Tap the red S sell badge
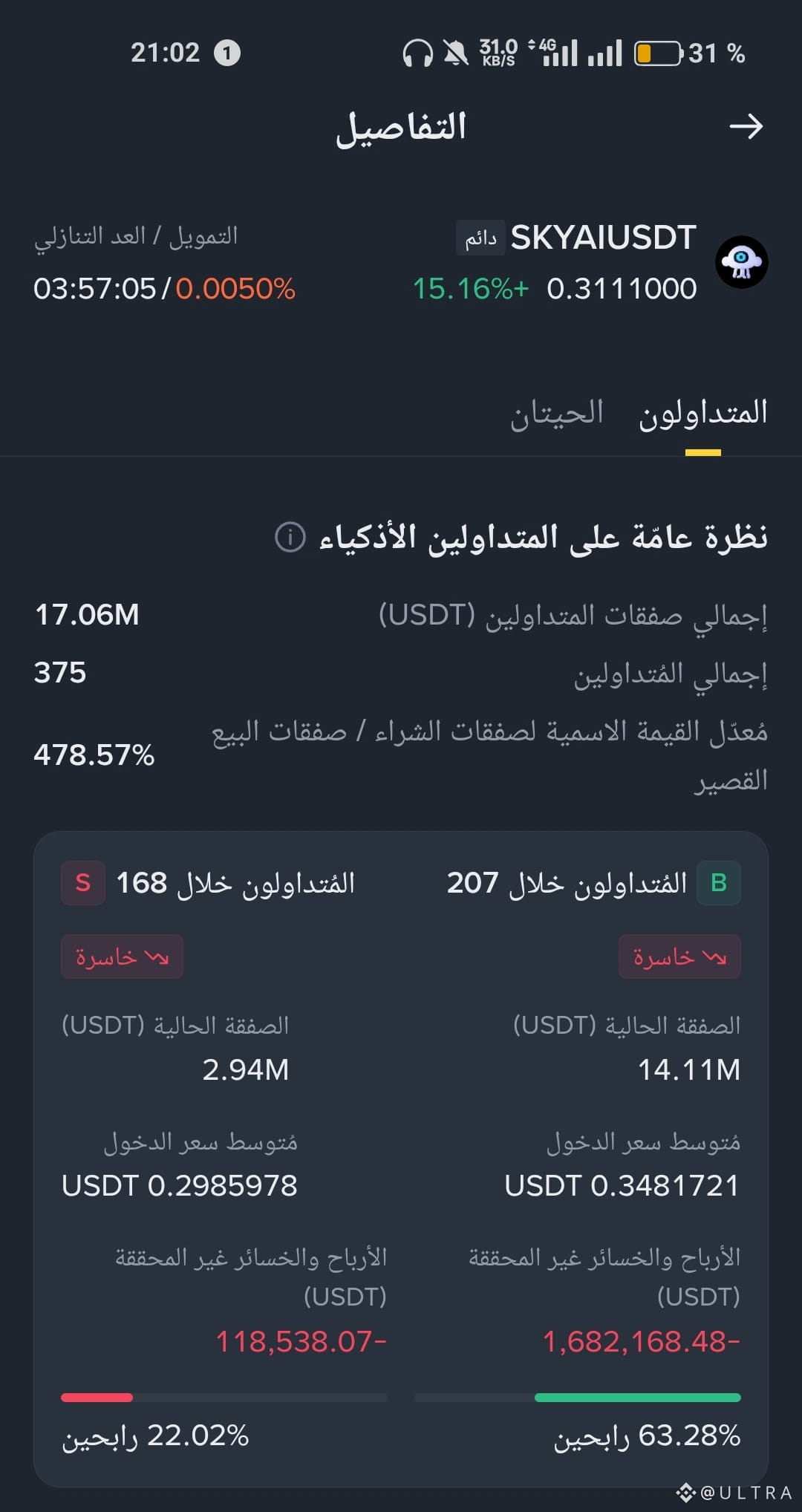This screenshot has height=1512, width=802. 83,882
